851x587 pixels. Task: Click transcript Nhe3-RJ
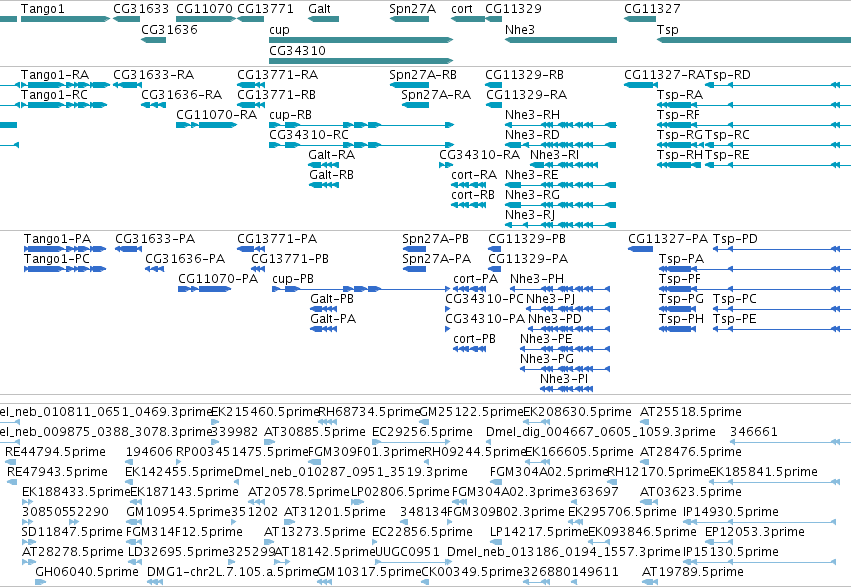[530, 215]
